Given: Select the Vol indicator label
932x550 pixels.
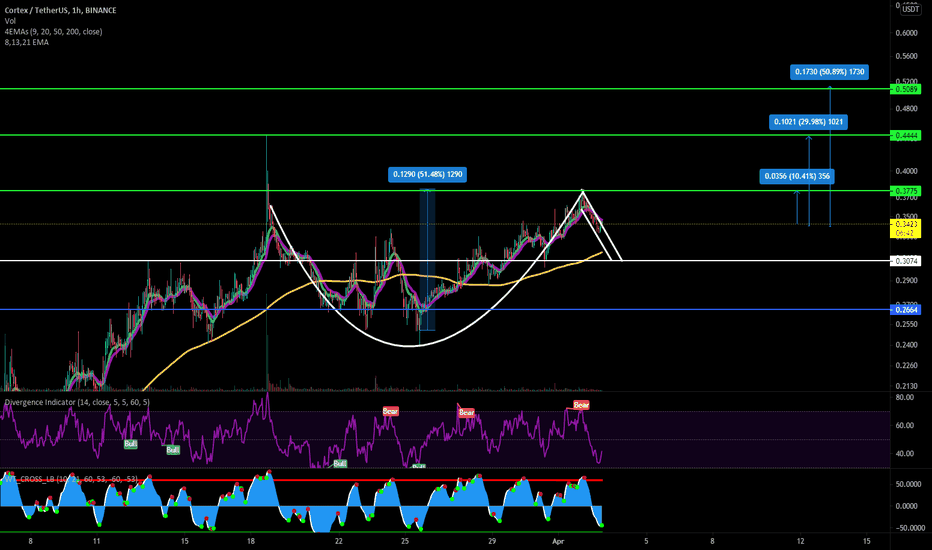Looking at the screenshot, I should pyautogui.click(x=10, y=21).
